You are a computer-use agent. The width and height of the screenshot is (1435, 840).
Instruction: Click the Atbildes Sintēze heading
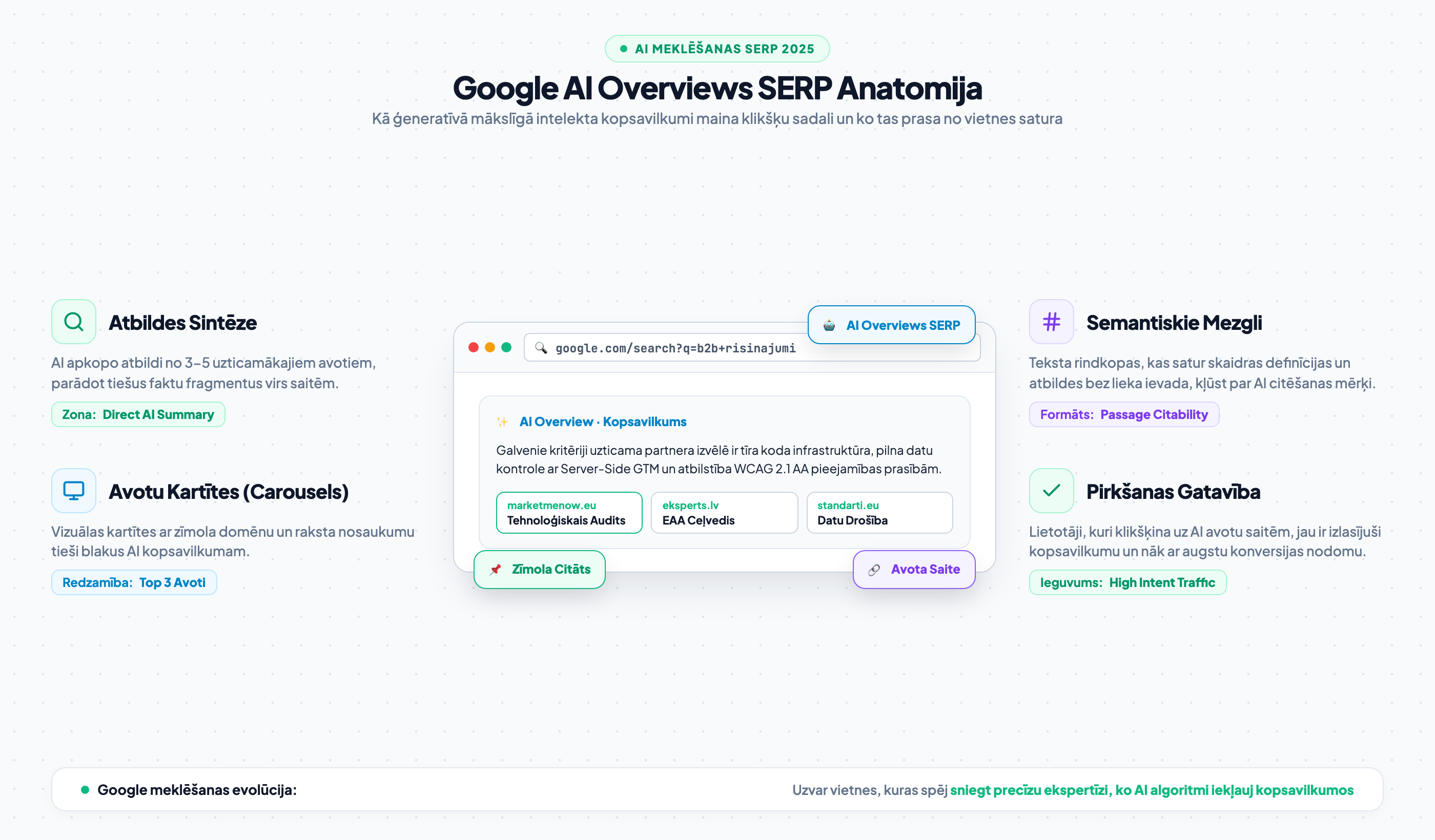tap(183, 323)
